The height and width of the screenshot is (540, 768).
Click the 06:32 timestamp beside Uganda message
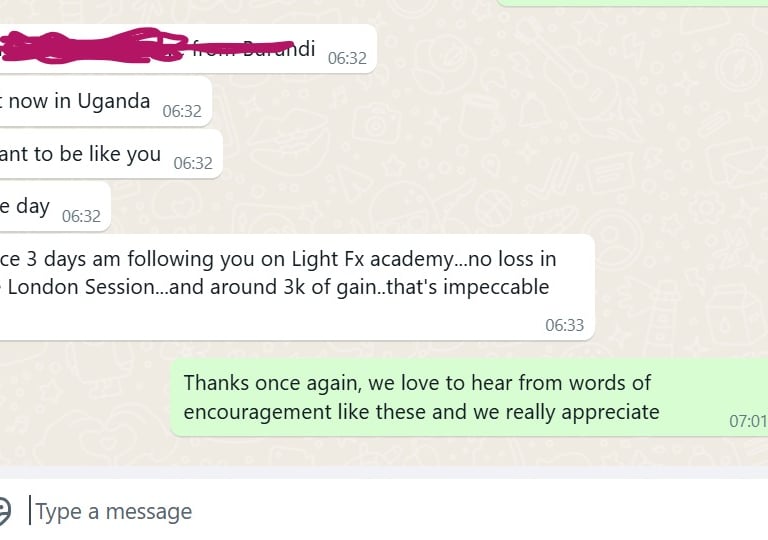[182, 111]
